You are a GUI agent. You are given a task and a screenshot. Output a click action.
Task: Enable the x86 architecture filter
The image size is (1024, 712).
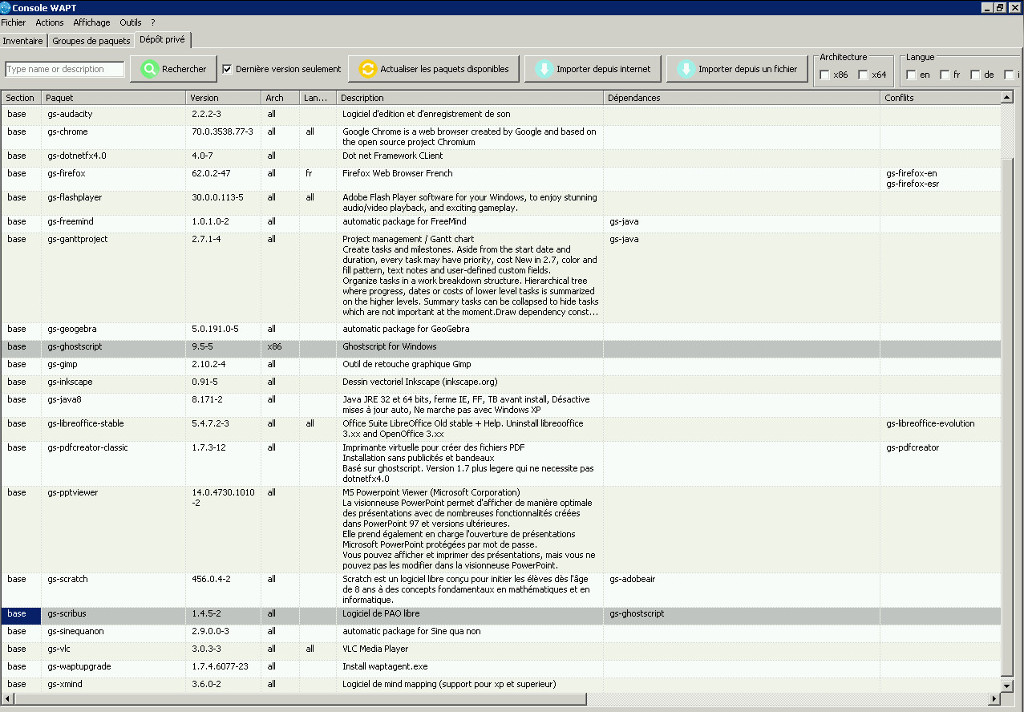[x=825, y=75]
